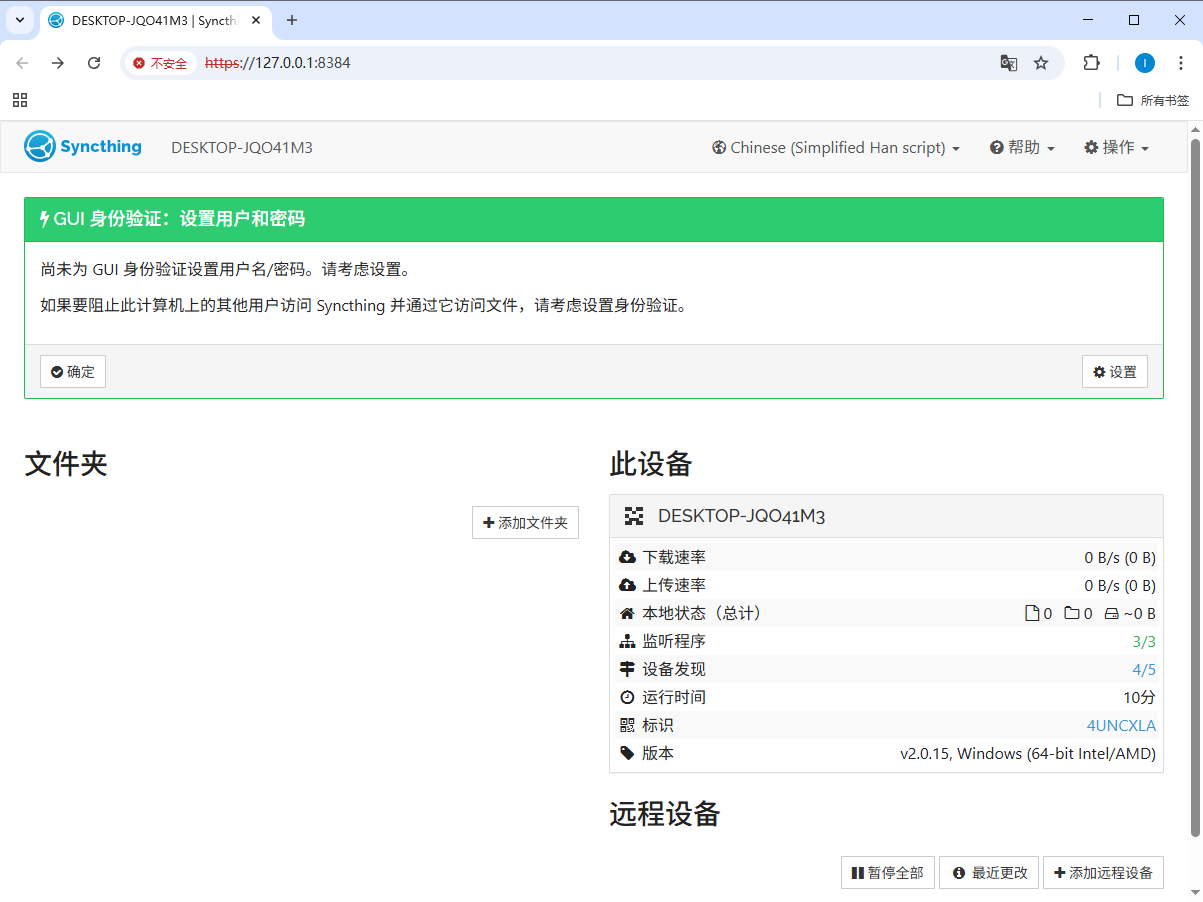Image resolution: width=1203 pixels, height=902 pixels.
Task: Click the 暂停全部 pause all button
Action: (887, 873)
